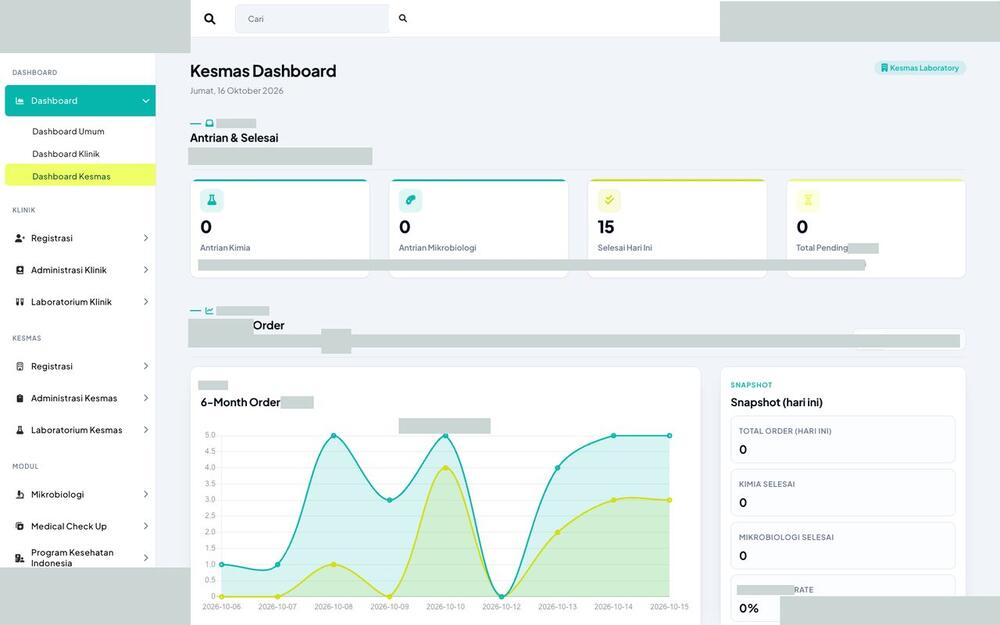Click the line-chart icon above Order section
The image size is (1000, 625).
pyautogui.click(x=209, y=311)
